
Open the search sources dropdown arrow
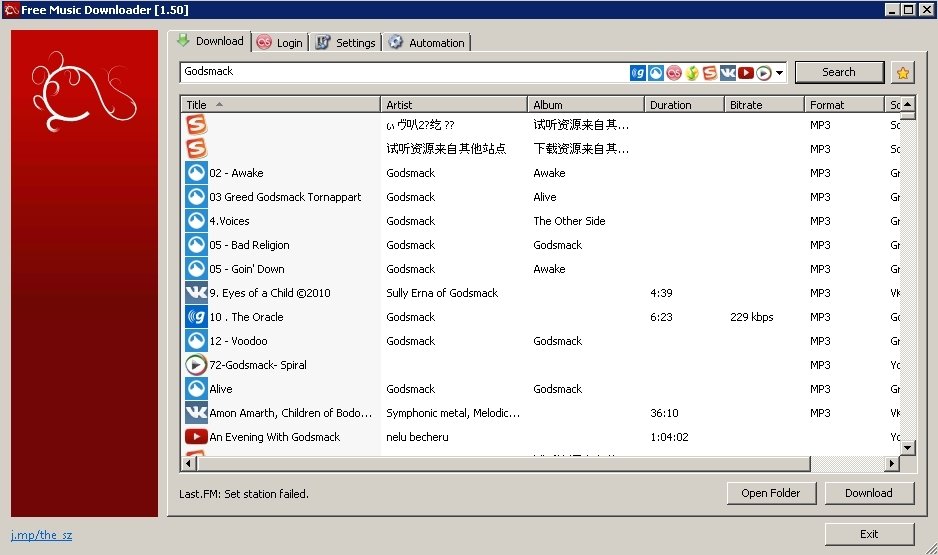(x=779, y=73)
